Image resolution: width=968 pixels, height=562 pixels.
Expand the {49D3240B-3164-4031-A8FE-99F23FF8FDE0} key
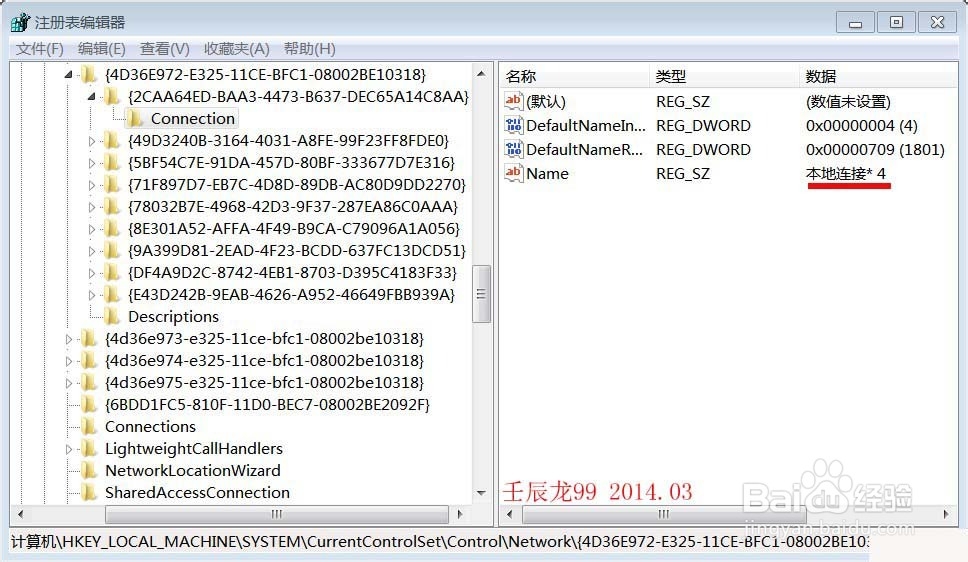tap(91, 141)
